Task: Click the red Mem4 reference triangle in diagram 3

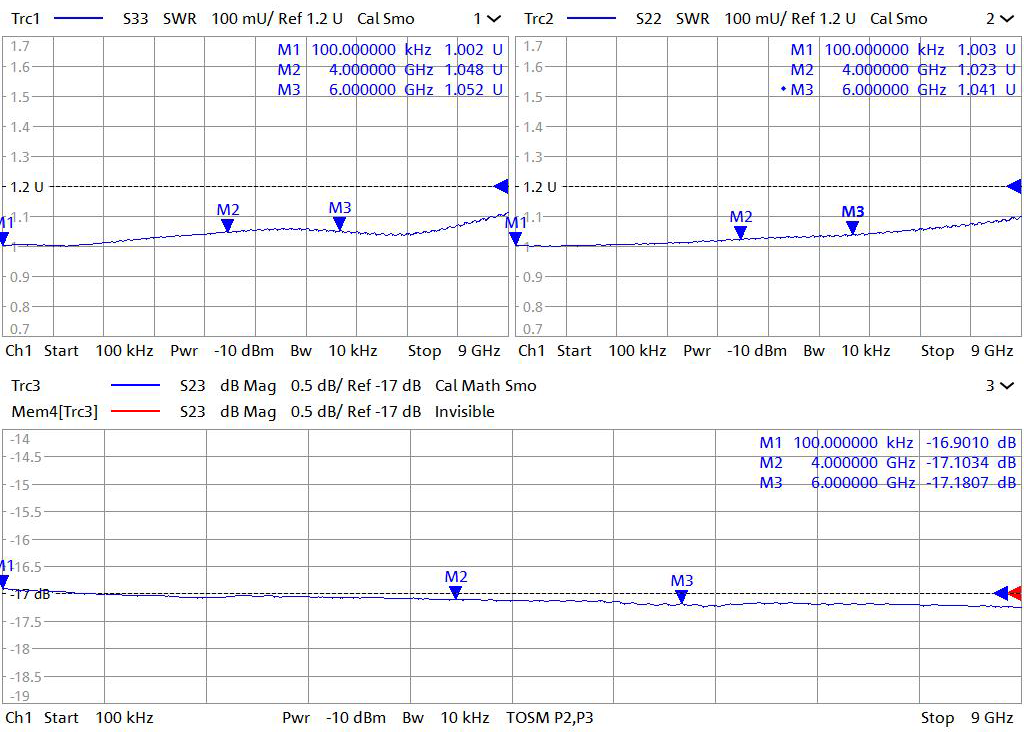Action: point(1015,593)
